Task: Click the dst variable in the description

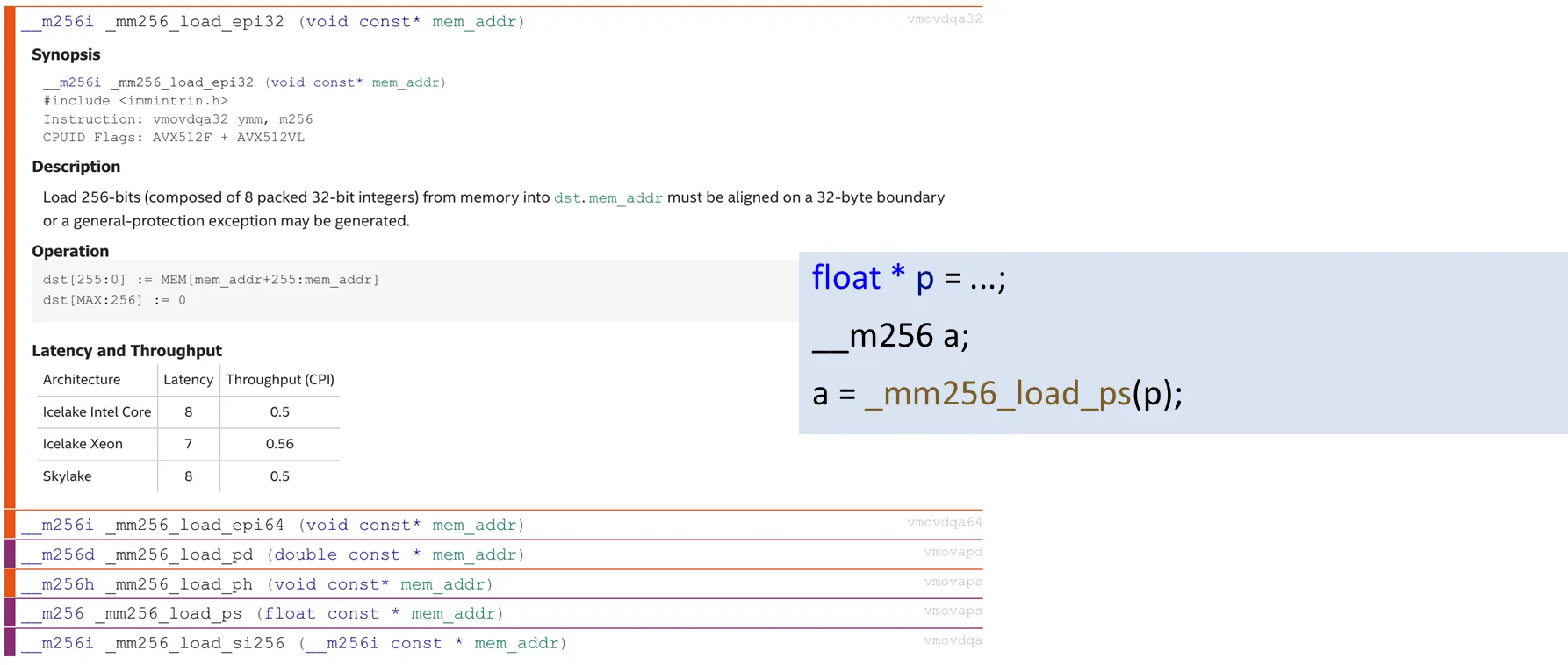Action: tap(566, 198)
